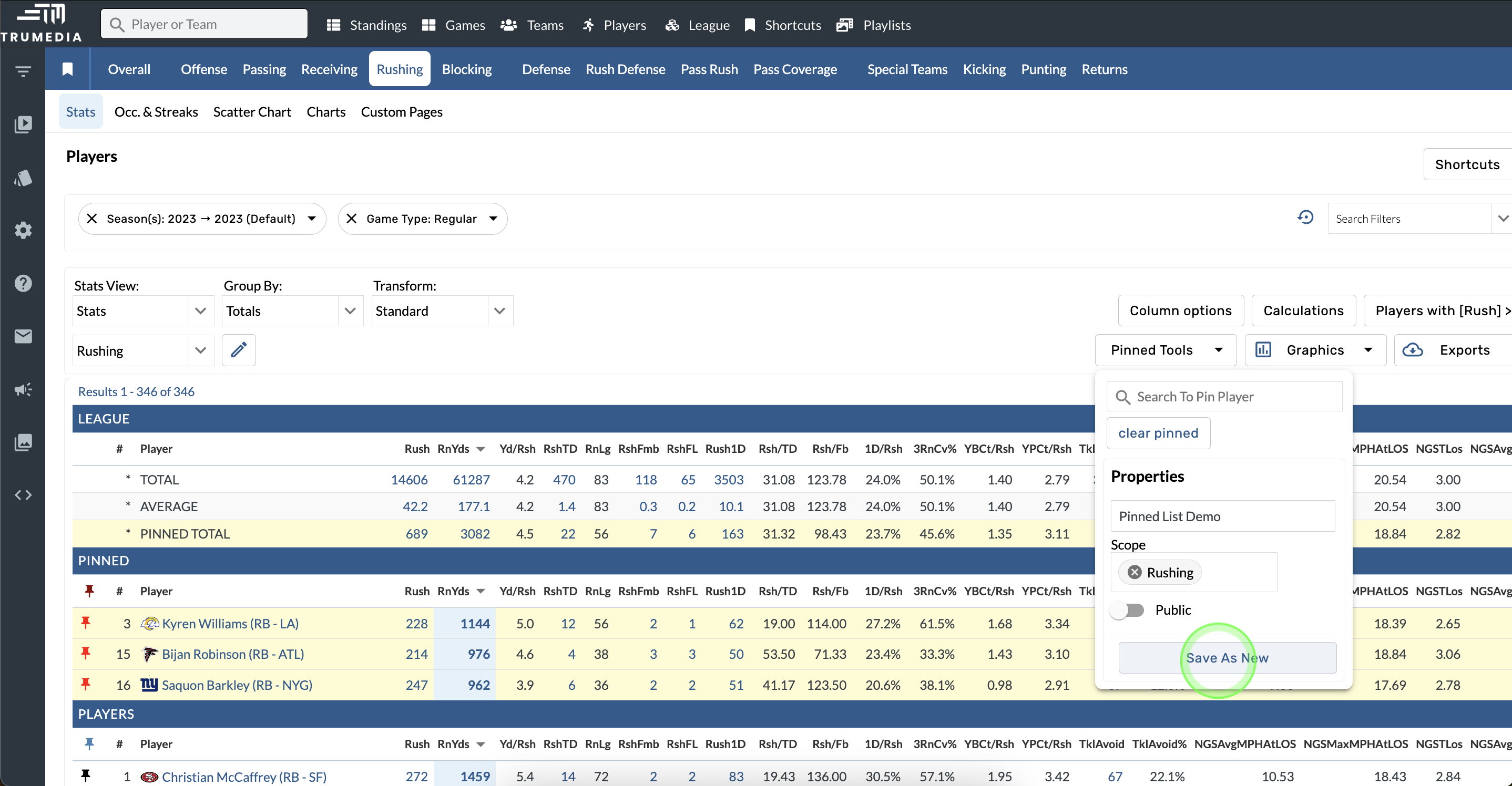Expand the Season(s) 2023 filter dropdown

312,219
